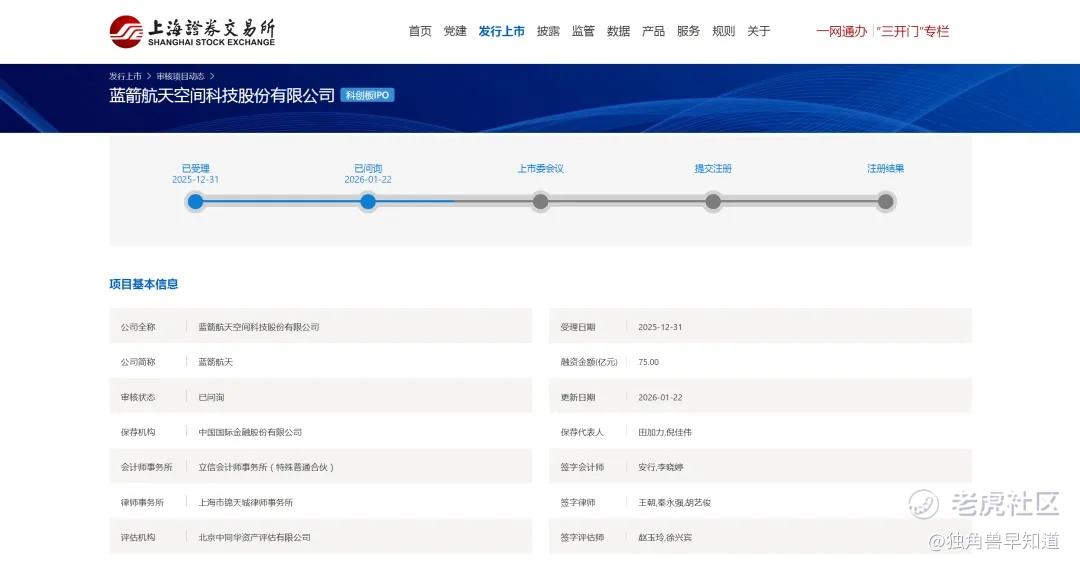The height and width of the screenshot is (566, 1080).
Task: Click 王朝,秦永强,胡艺俊 lawyer names
Action: (x=674, y=503)
